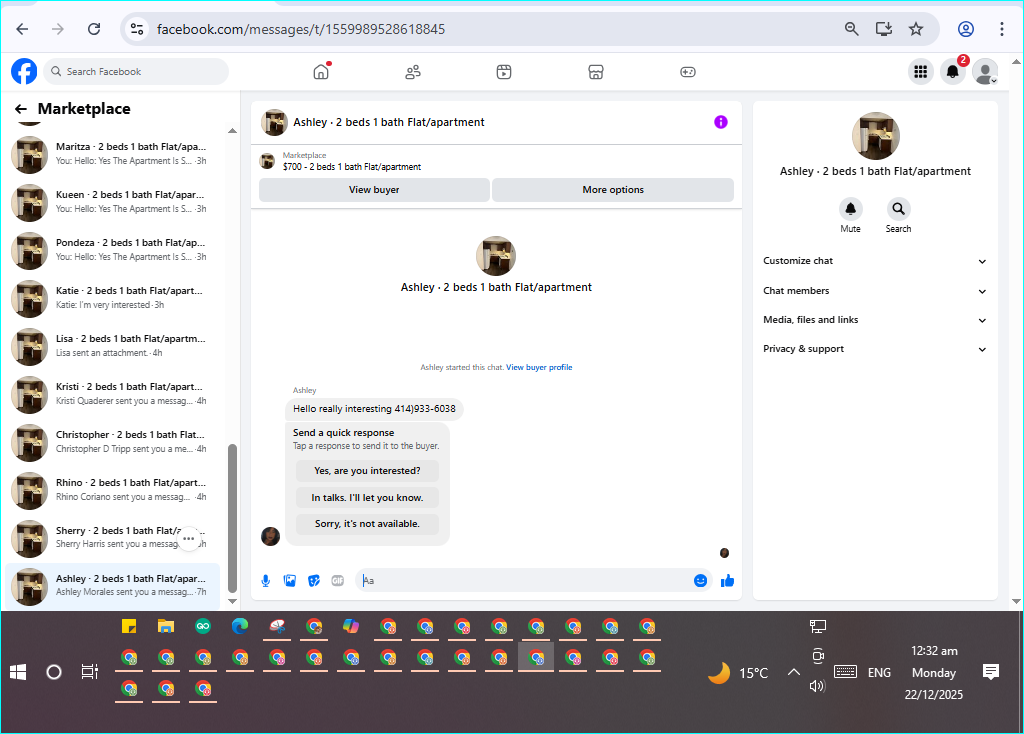The width and height of the screenshot is (1024, 734).
Task: Mute the Ashley conversation
Action: (x=850, y=209)
